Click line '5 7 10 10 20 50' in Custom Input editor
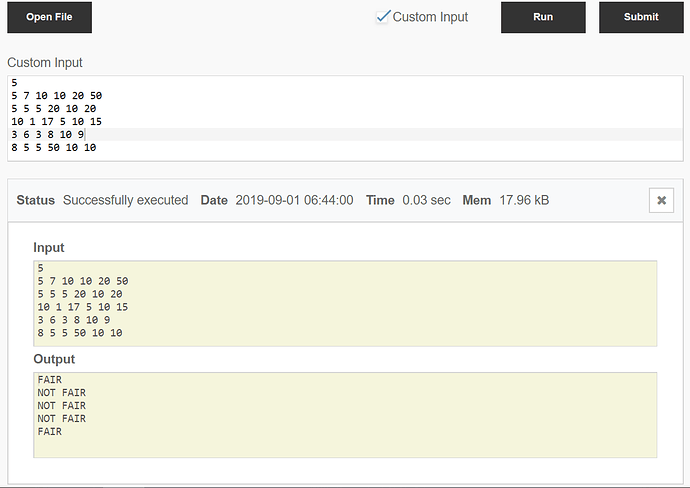The height and width of the screenshot is (488, 690). 57,95
